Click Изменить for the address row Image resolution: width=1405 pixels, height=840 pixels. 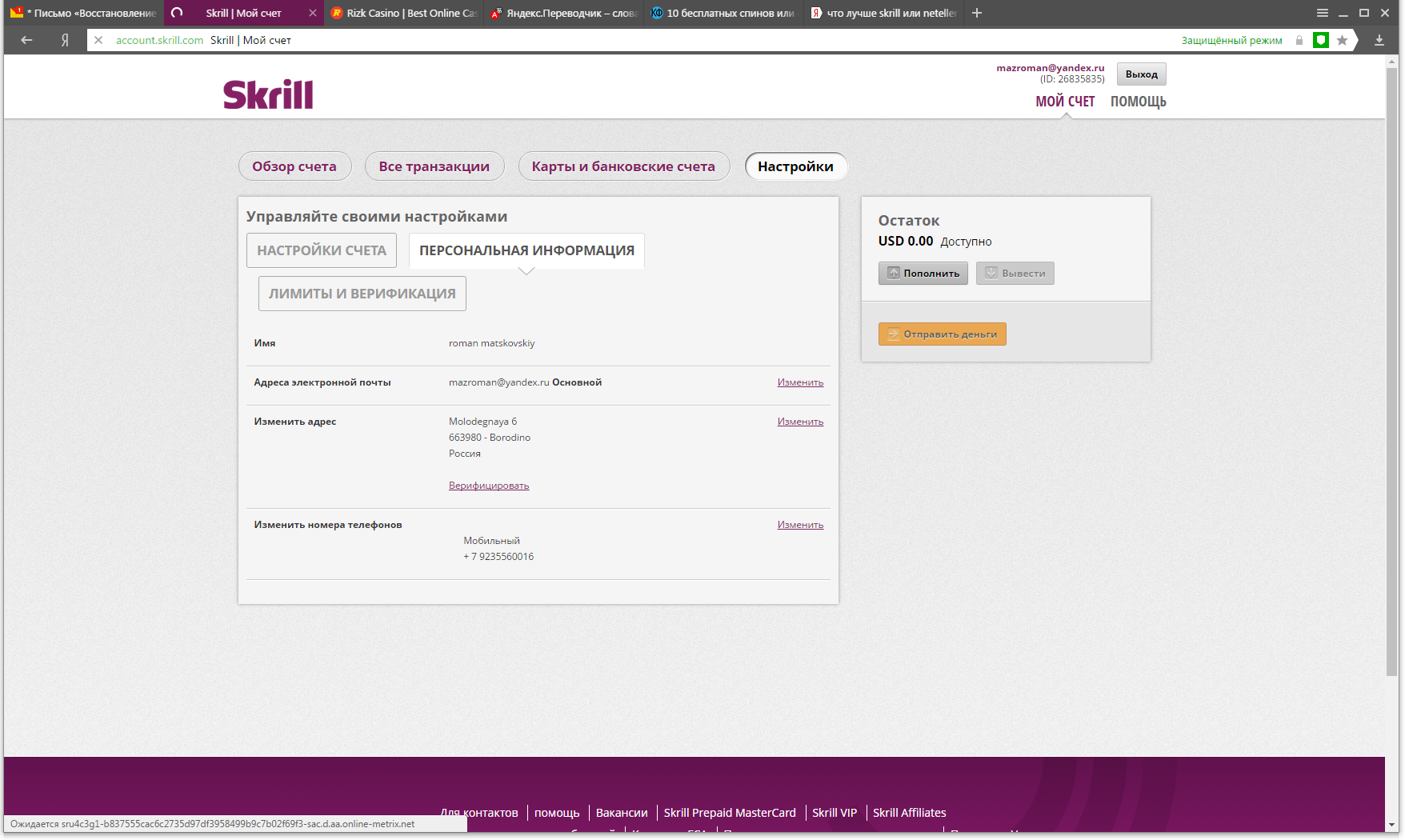(x=800, y=422)
